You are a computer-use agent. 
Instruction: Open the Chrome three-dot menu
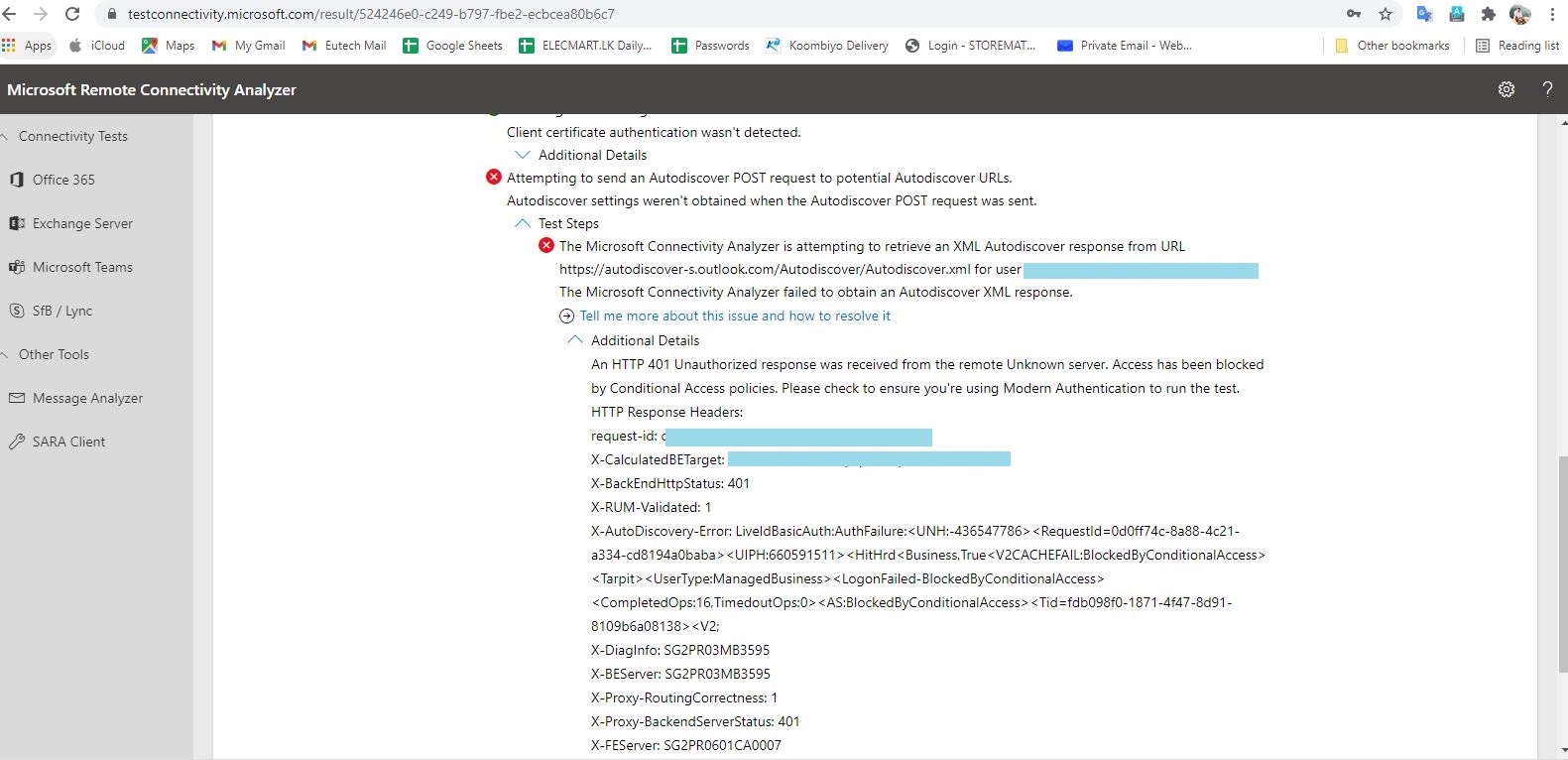[x=1553, y=14]
